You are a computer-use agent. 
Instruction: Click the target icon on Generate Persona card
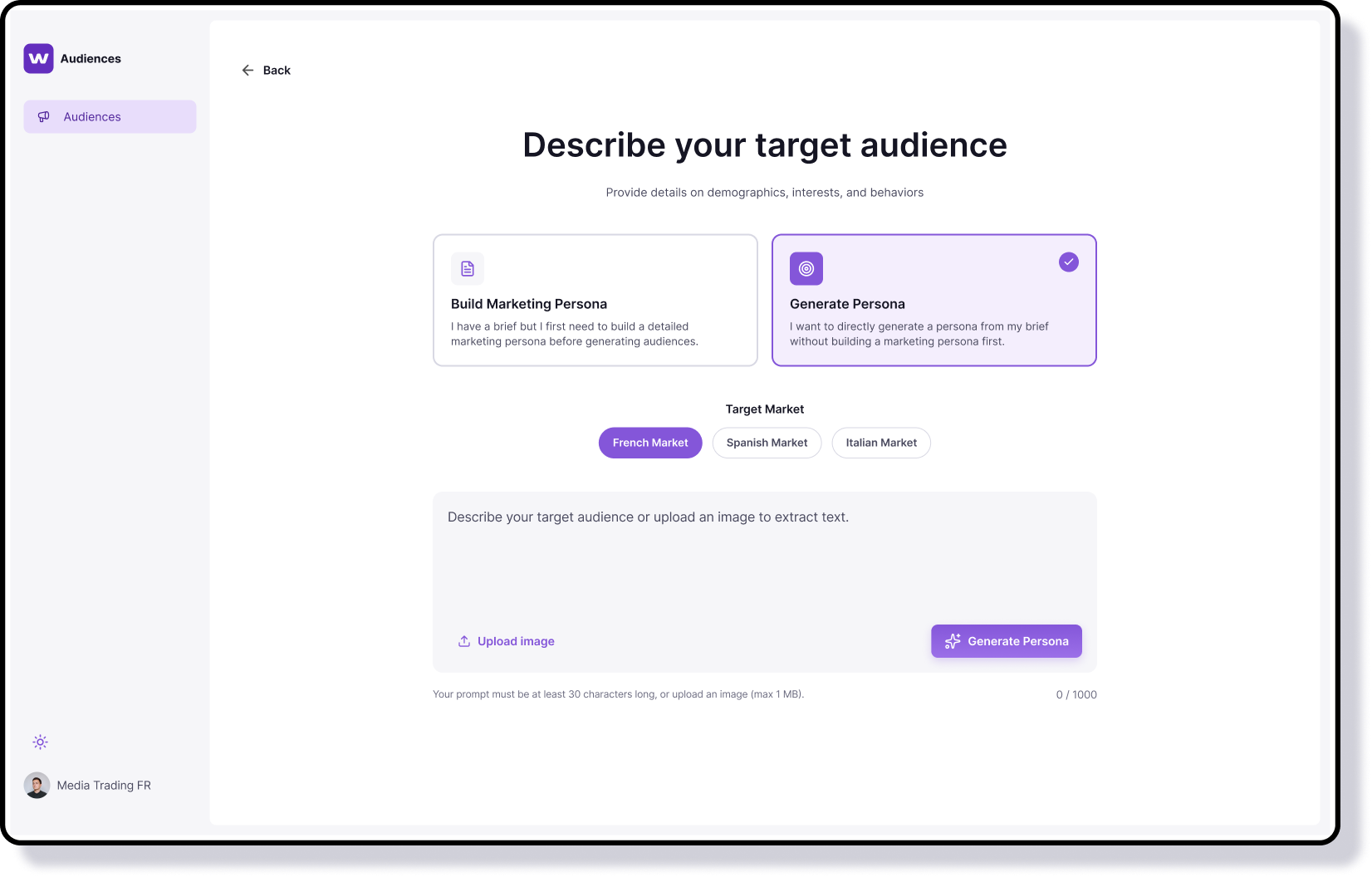(x=806, y=269)
